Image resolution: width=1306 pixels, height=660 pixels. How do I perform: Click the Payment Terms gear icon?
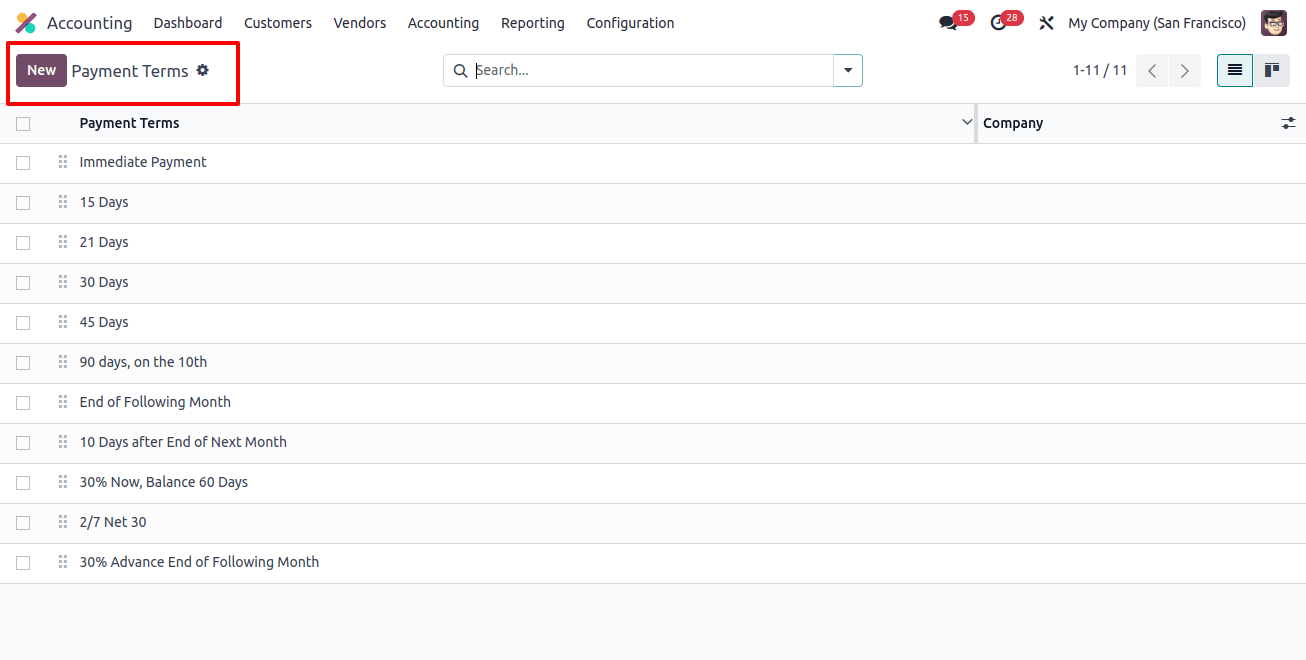pos(203,70)
